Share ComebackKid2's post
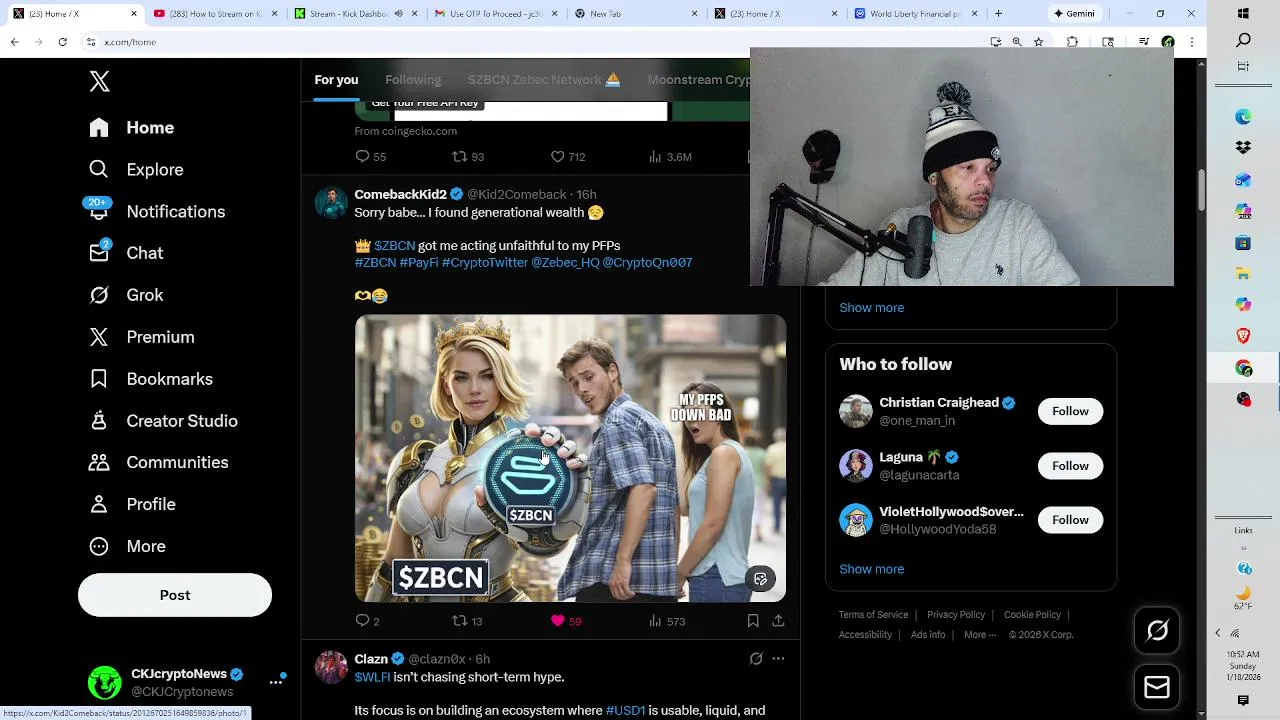 tap(778, 621)
